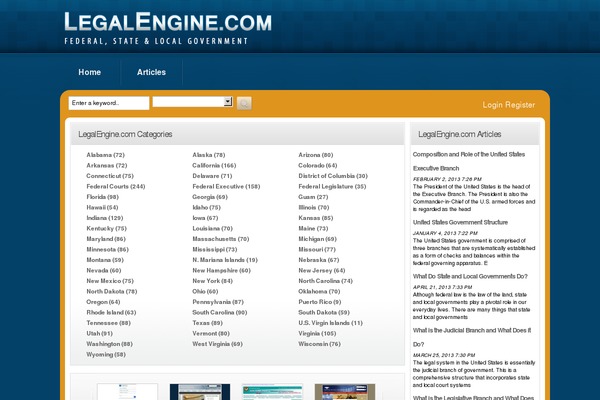The width and height of the screenshot is (600, 400).
Task: Click the second dark blue website thumbnail
Action: [x=200, y=392]
